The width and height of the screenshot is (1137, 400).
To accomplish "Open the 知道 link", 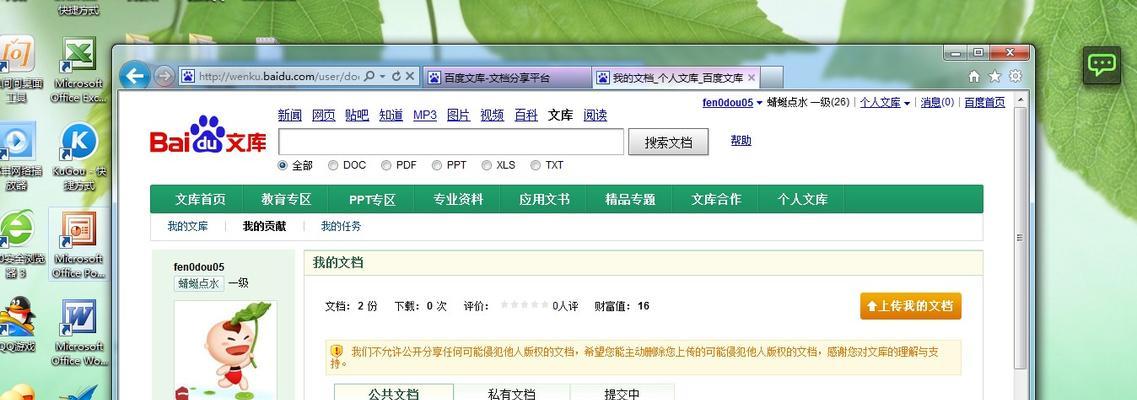I will [x=391, y=115].
